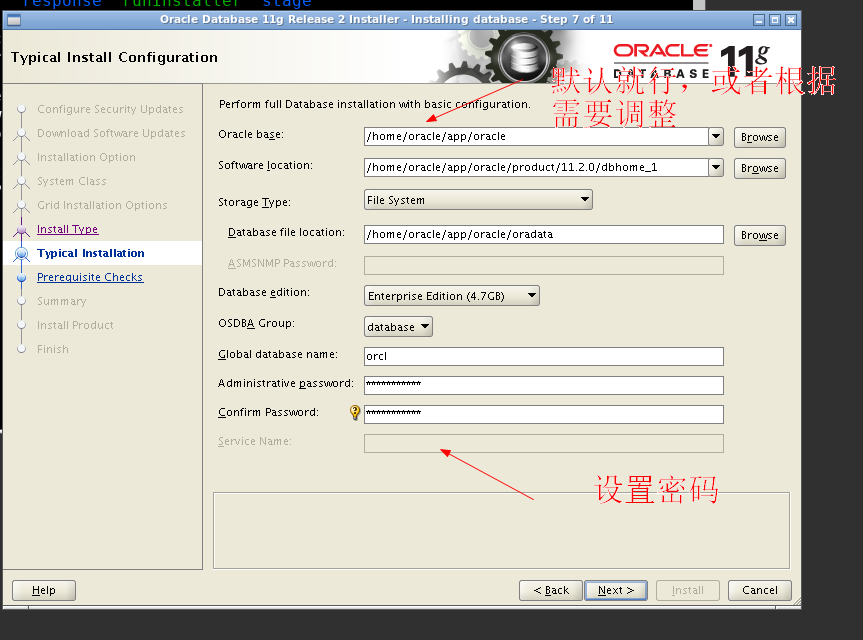Viewport: 863px width, 640px height.
Task: Click into the Administrative password field
Action: point(544,385)
